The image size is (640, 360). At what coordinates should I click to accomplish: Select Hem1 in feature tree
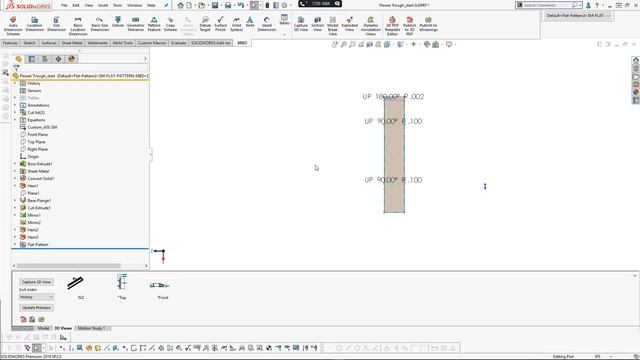(33, 186)
